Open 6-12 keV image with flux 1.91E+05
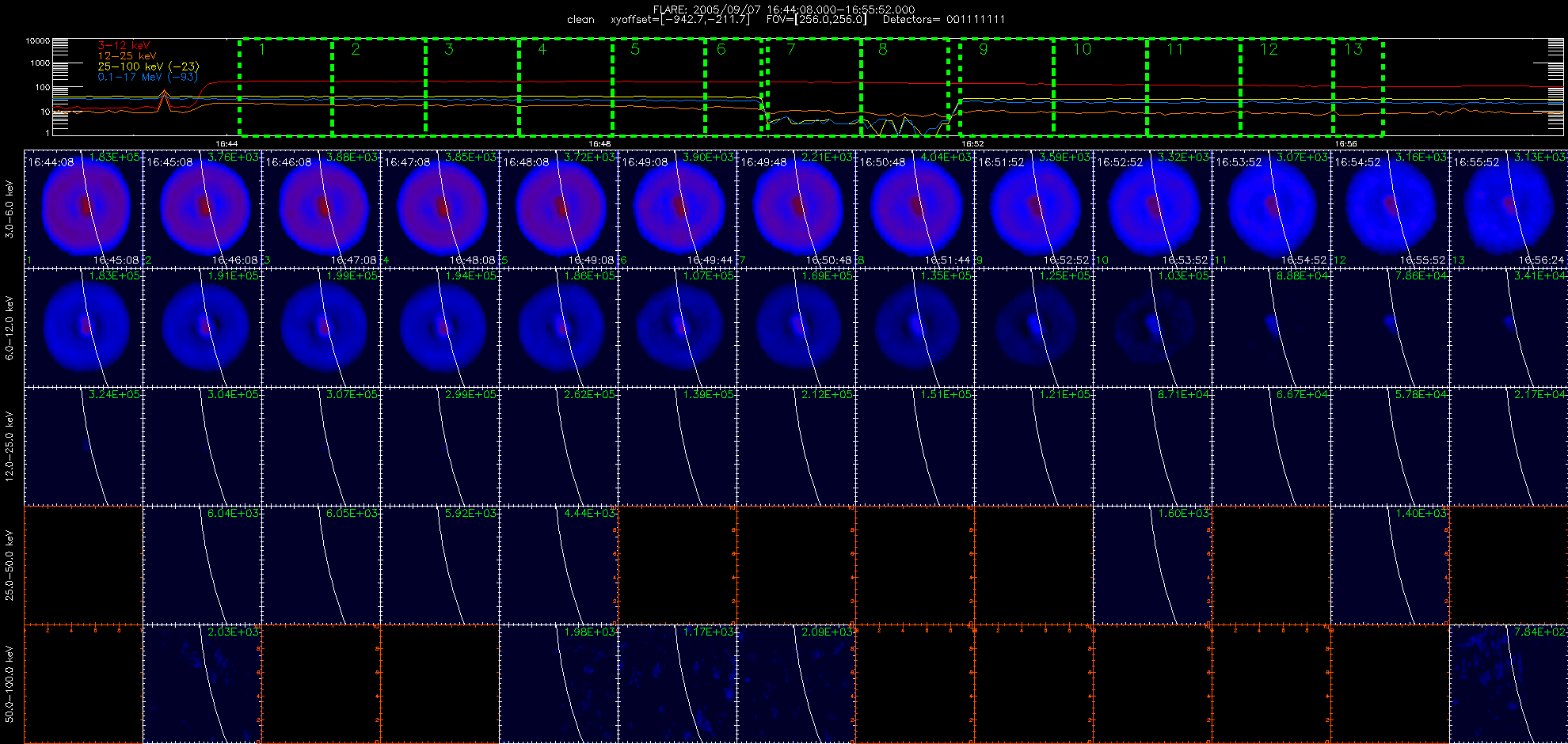1568x744 pixels. tap(203, 327)
